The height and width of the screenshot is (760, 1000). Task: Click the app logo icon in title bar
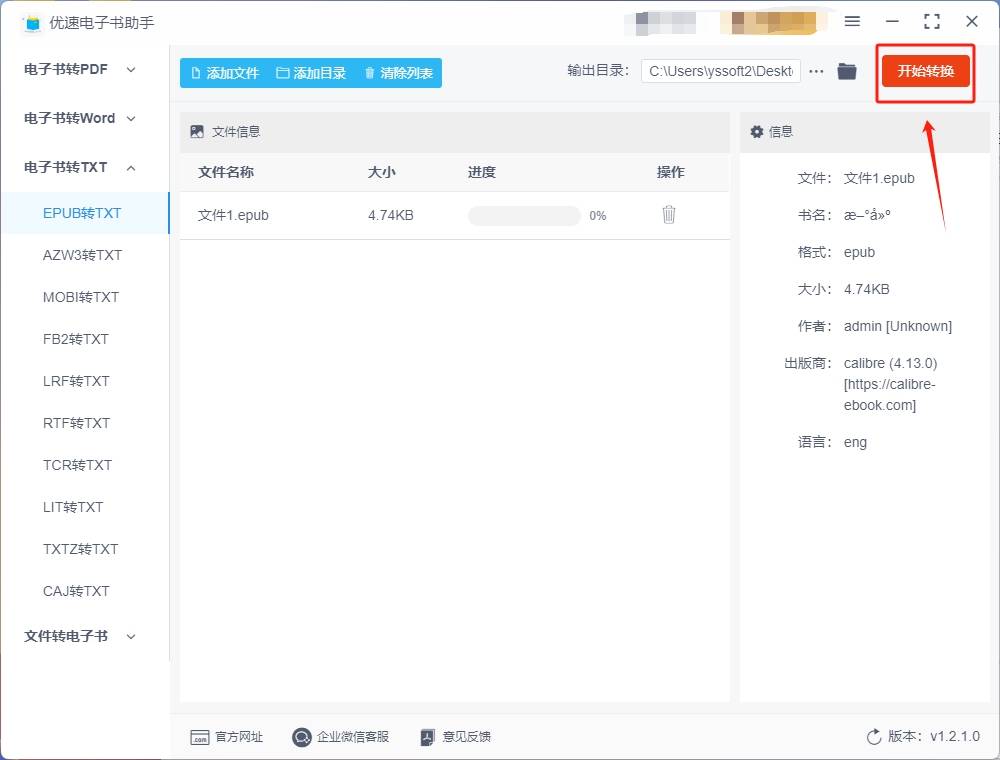[32, 24]
